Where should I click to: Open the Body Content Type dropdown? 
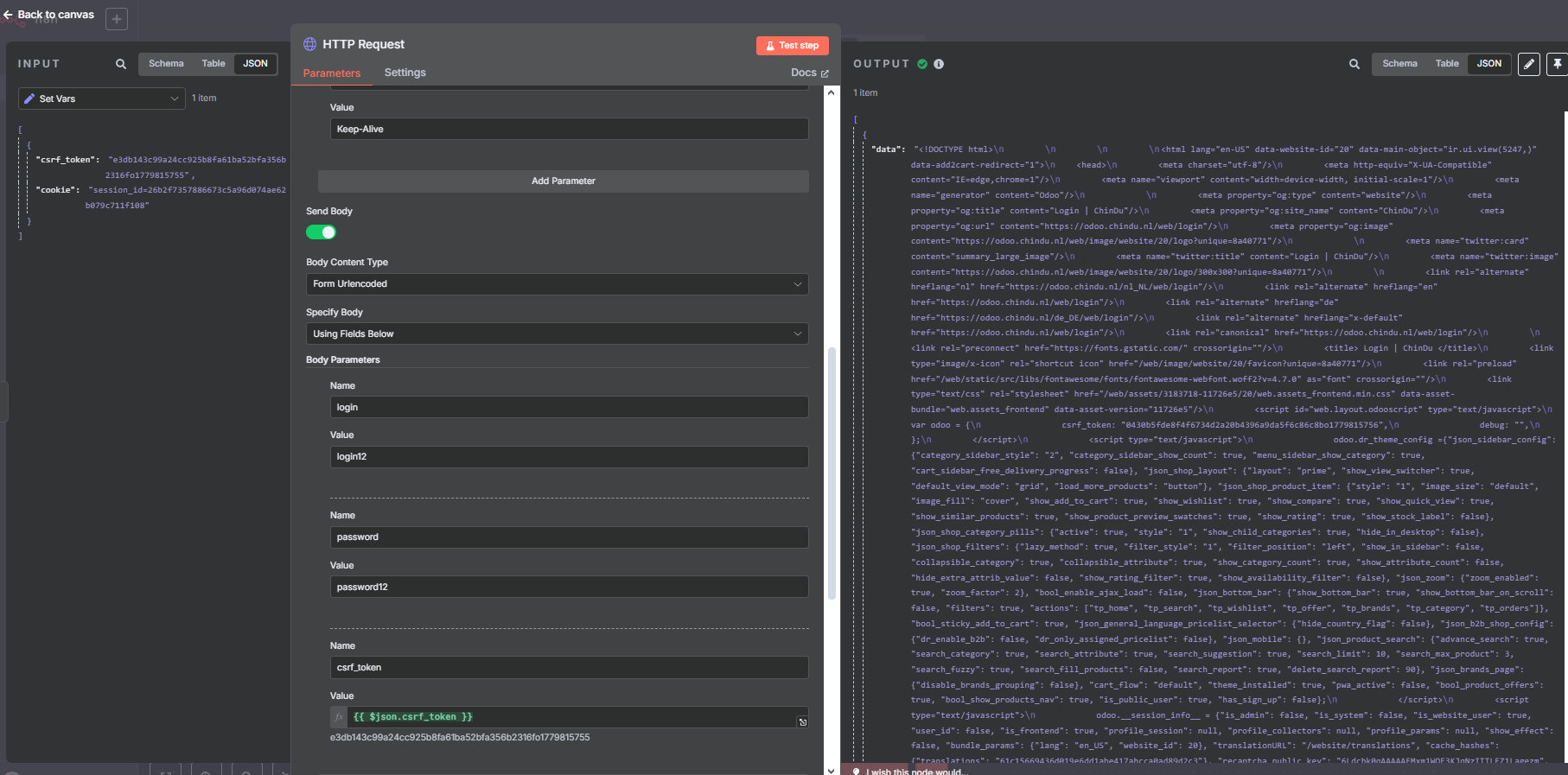click(557, 284)
